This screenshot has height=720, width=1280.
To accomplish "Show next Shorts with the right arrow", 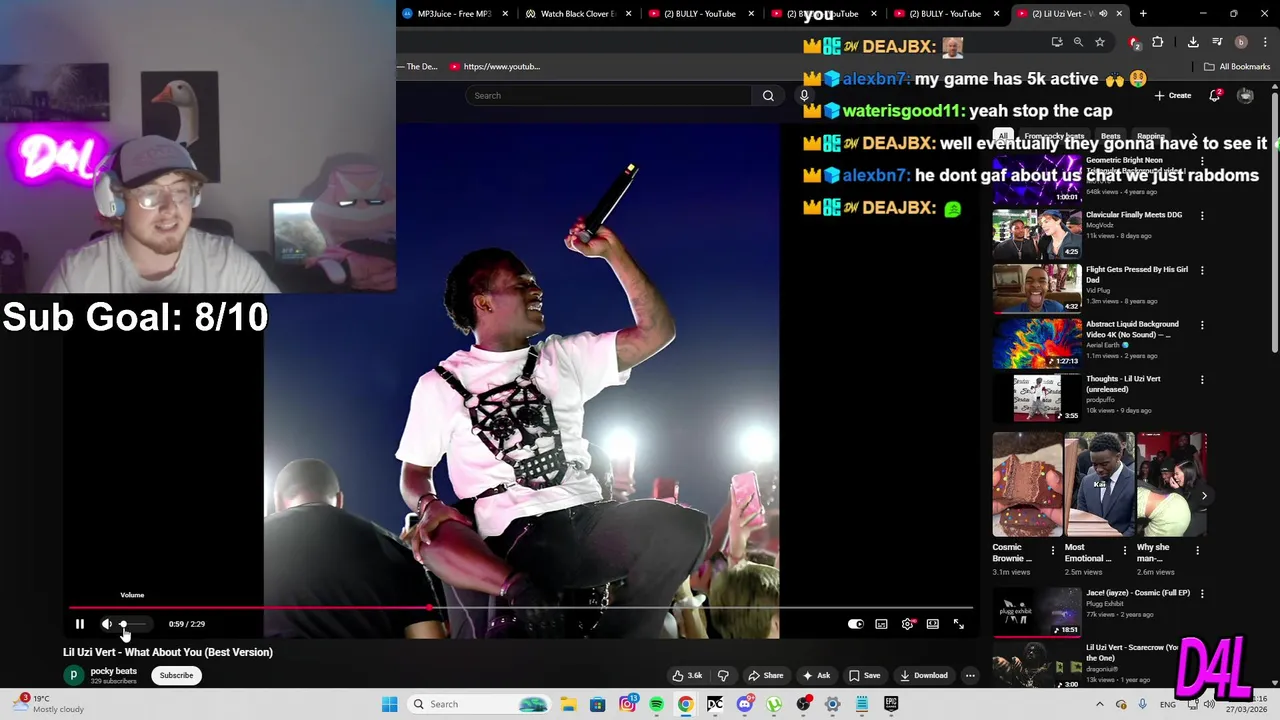I will click(x=1204, y=496).
